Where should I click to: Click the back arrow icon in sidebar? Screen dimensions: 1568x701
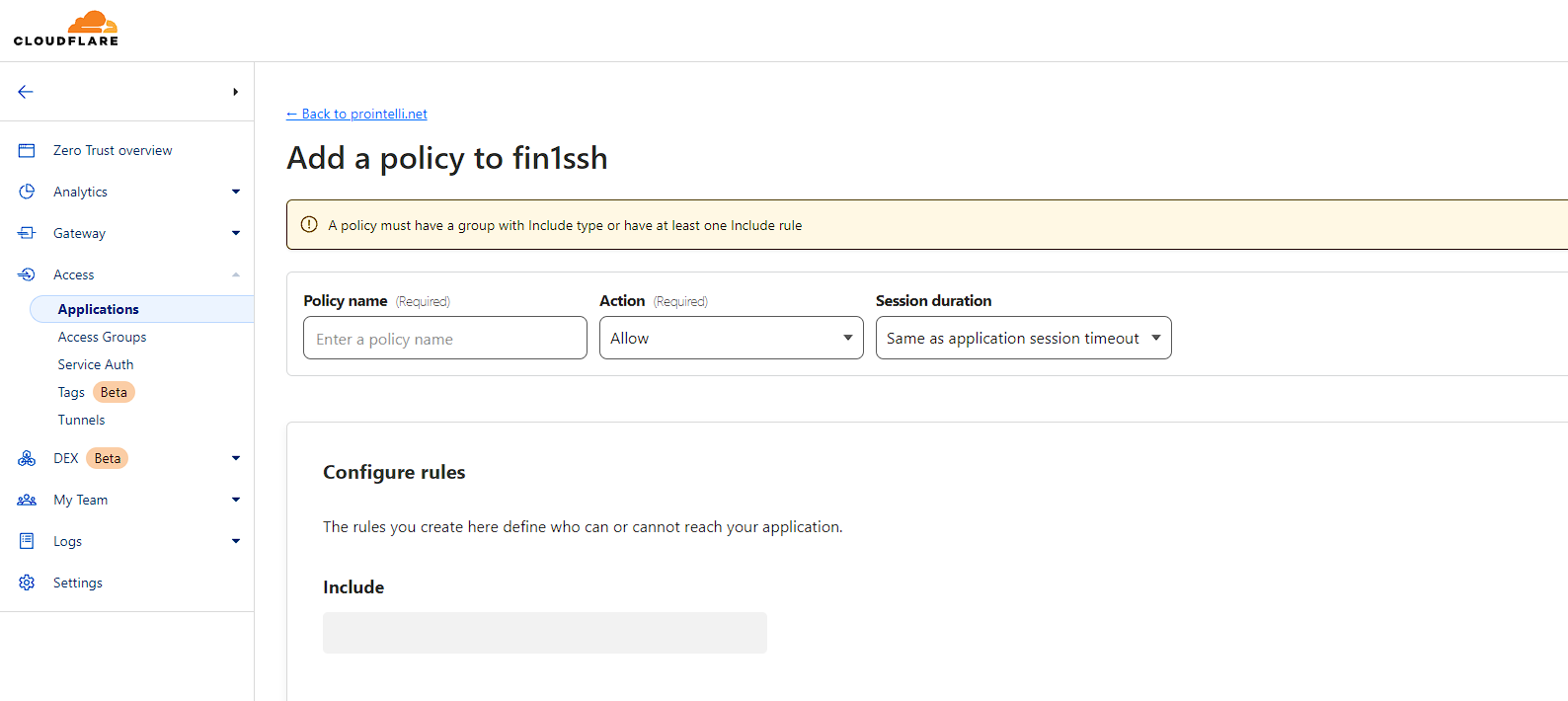pos(26,92)
